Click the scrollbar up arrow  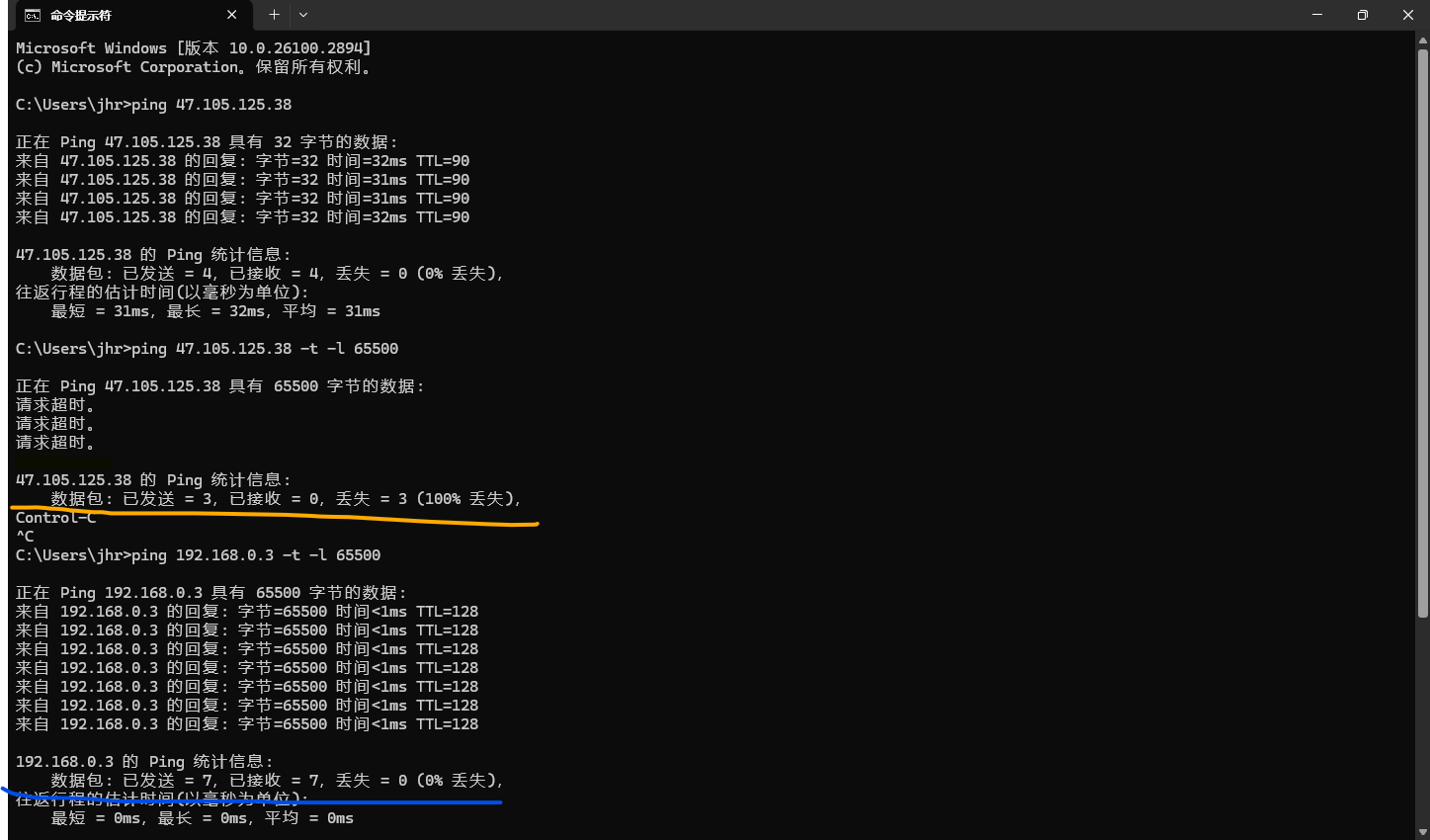[1422, 41]
